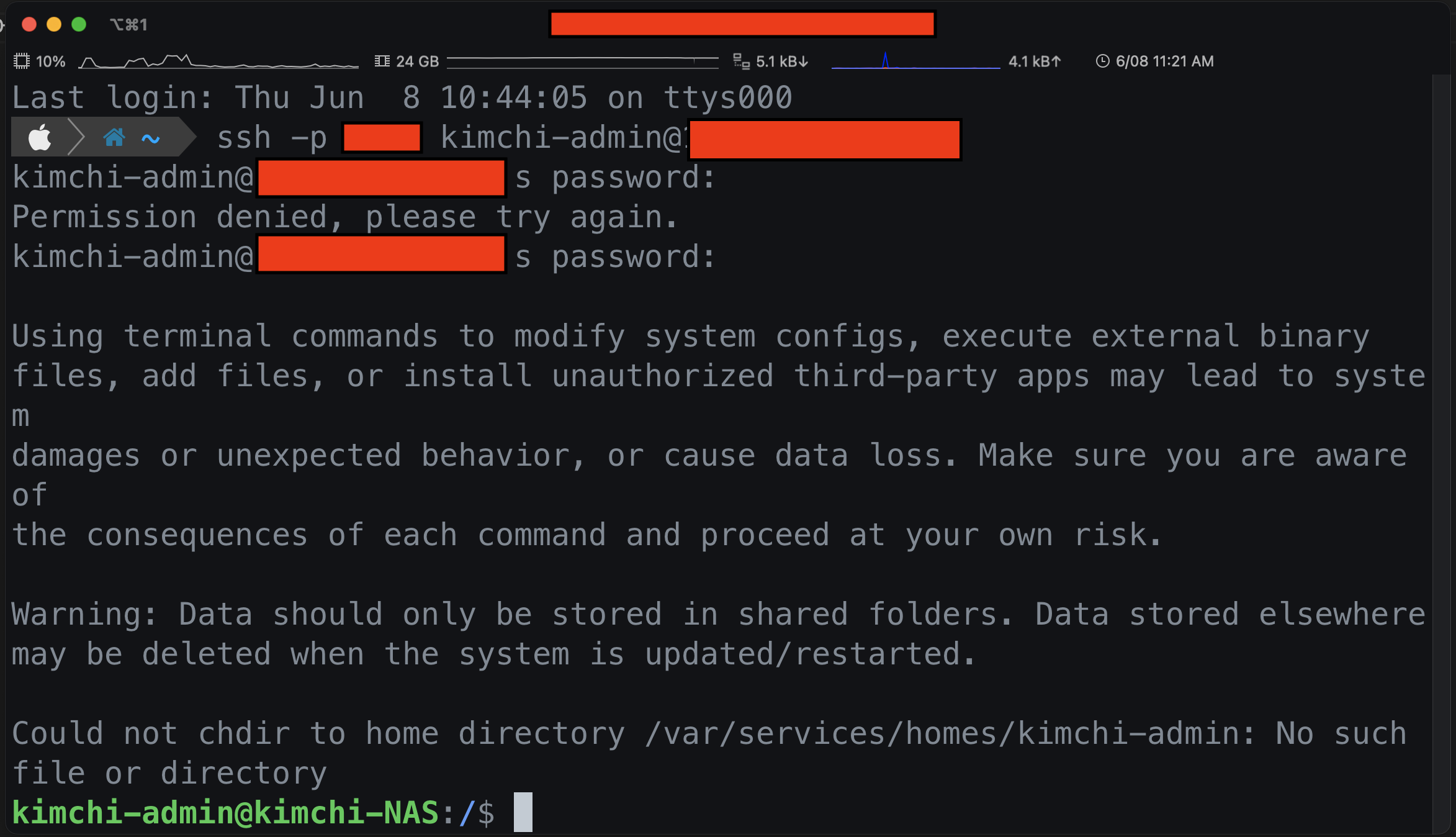This screenshot has height=837, width=1456.
Task: Click the clock icon in status bar
Action: point(1102,61)
